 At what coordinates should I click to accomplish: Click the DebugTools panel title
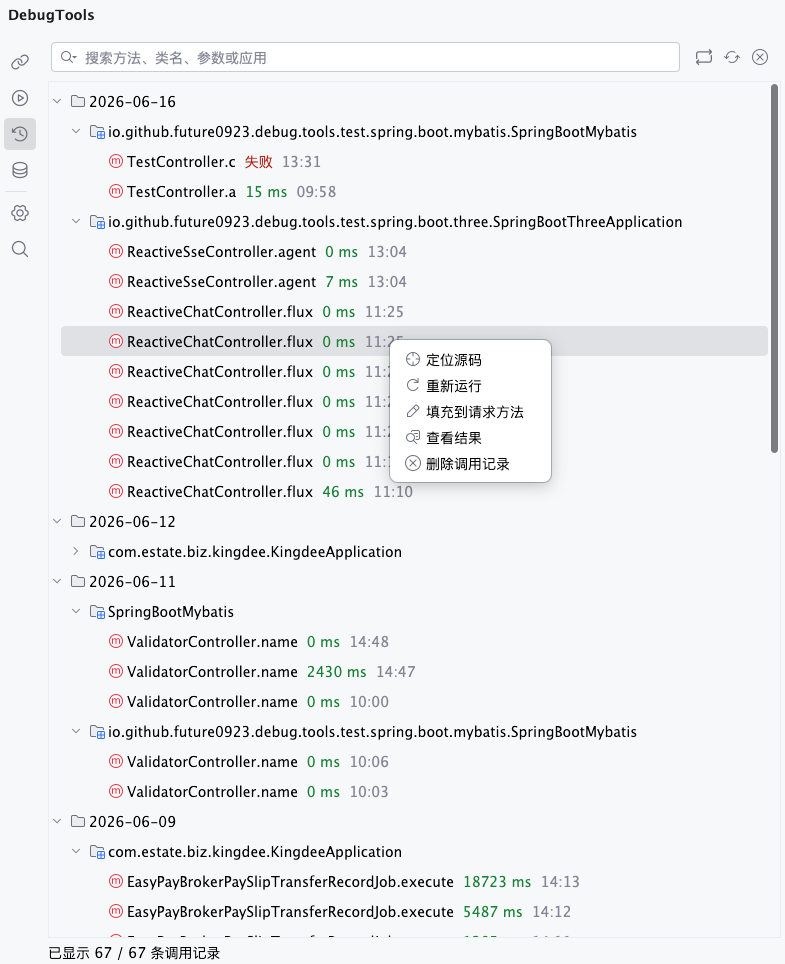pos(51,15)
